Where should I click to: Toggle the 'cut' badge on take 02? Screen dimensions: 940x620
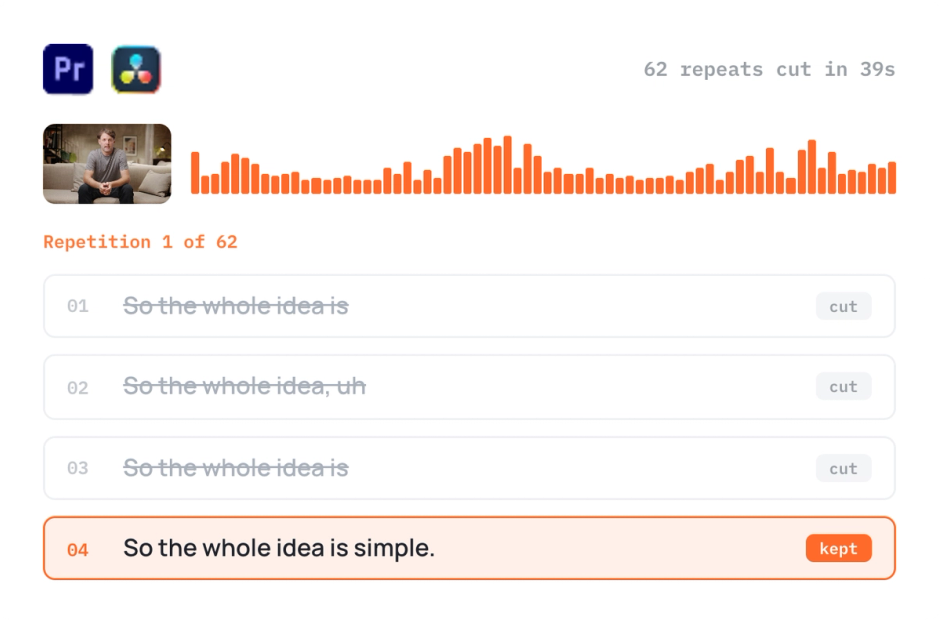pyautogui.click(x=843, y=387)
